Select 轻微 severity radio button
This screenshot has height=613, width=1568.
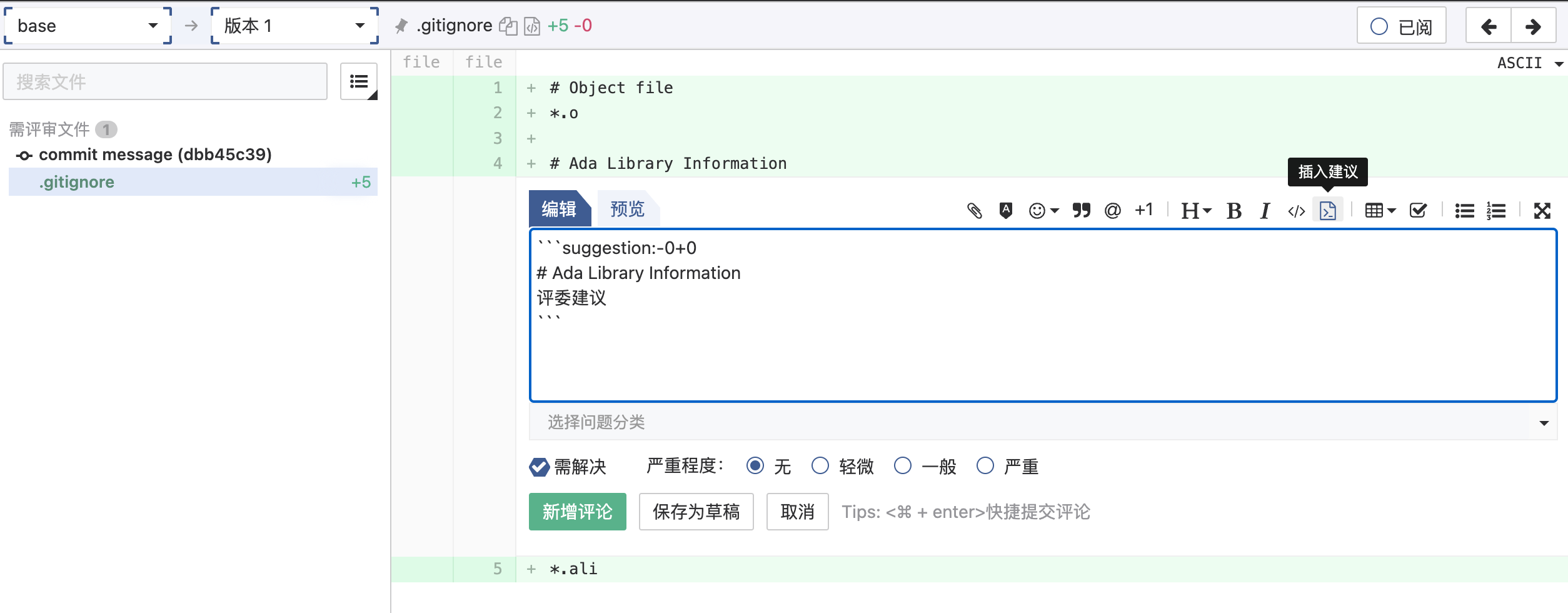pyautogui.click(x=820, y=466)
